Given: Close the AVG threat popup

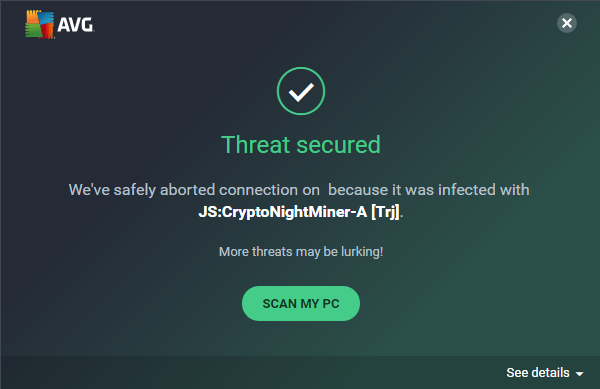Looking at the screenshot, I should tap(567, 23).
